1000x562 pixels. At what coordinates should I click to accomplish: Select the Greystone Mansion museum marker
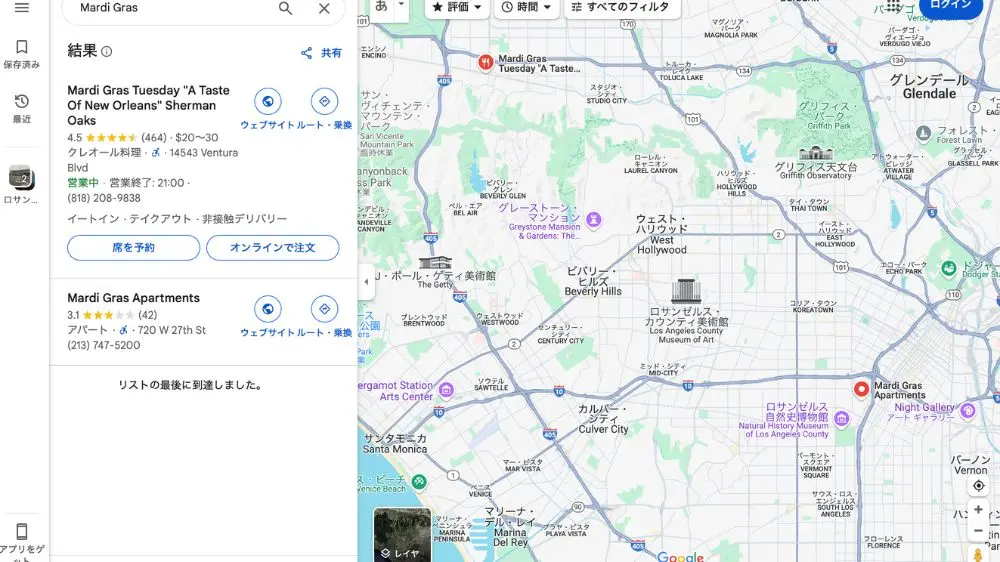pyautogui.click(x=594, y=221)
